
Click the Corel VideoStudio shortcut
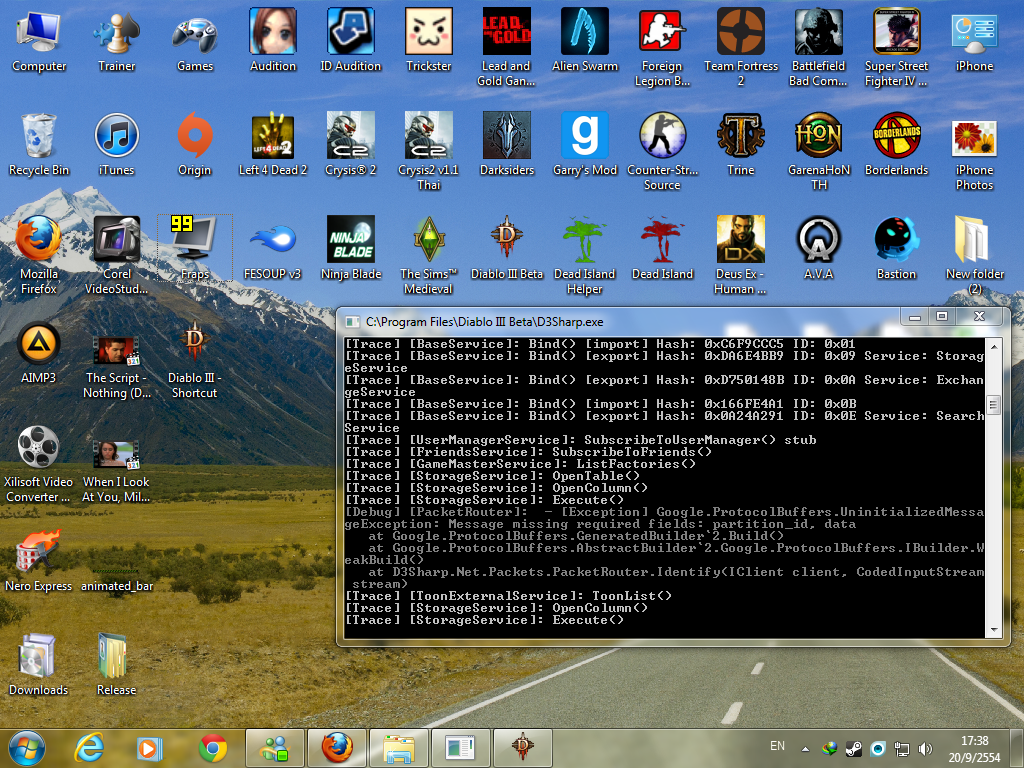[117, 255]
